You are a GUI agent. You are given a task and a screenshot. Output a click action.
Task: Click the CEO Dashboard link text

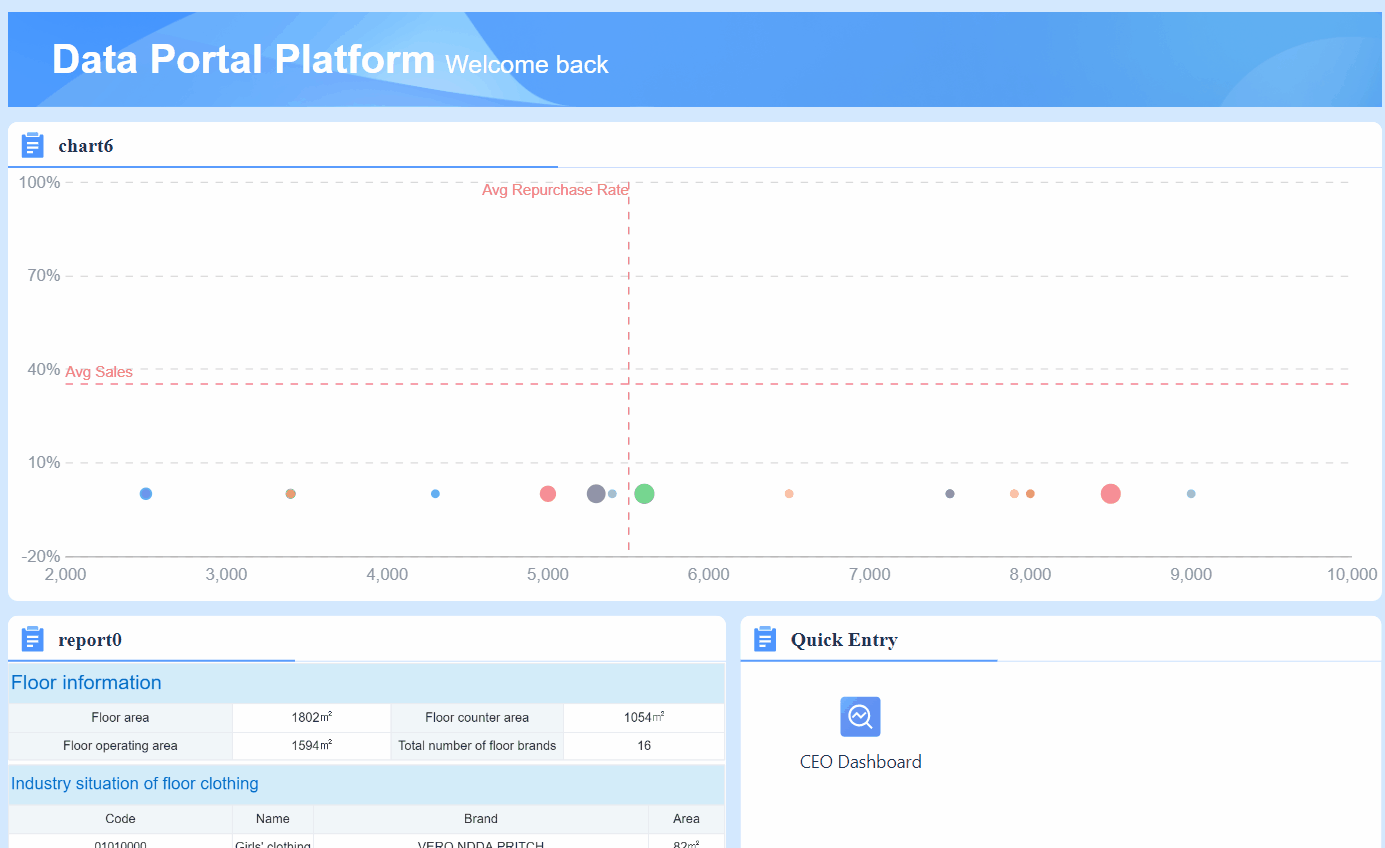(860, 761)
